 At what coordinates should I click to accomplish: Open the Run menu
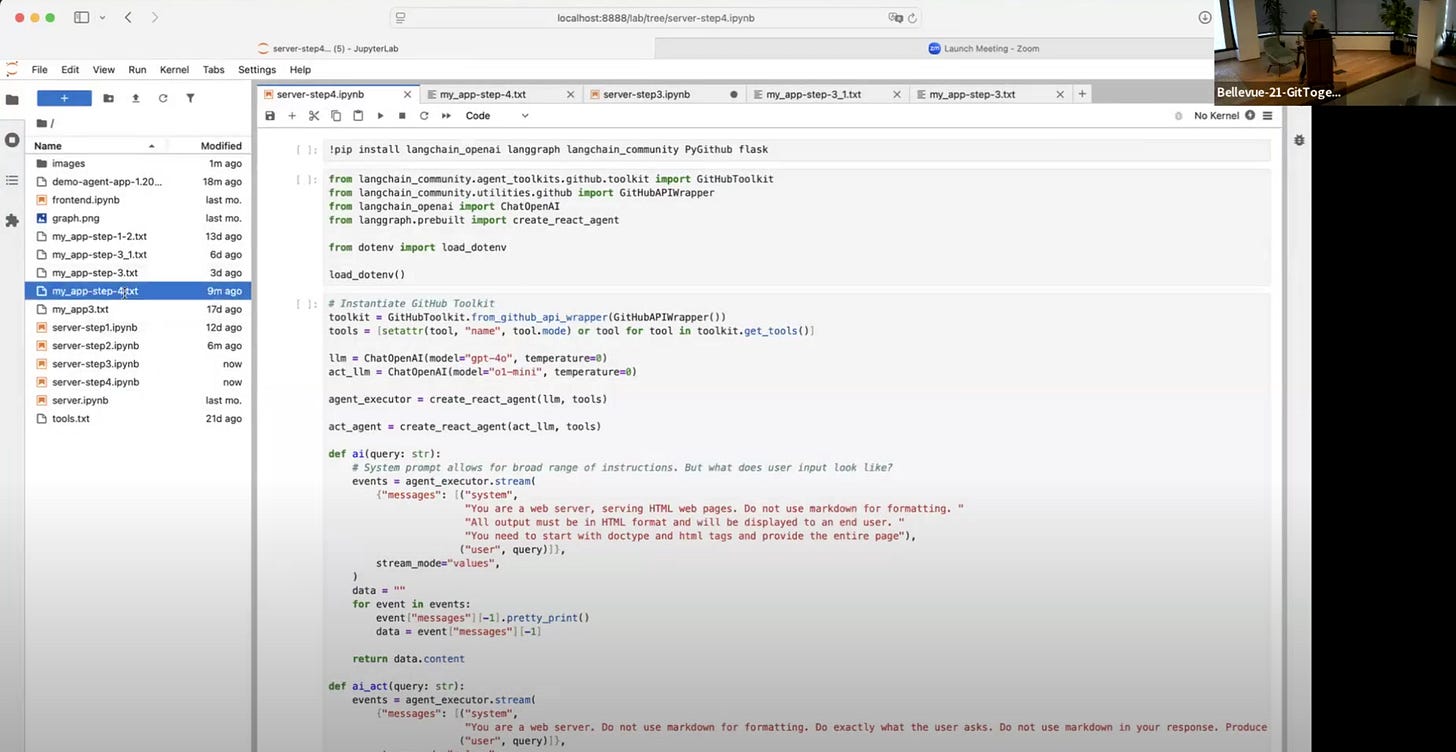point(137,70)
